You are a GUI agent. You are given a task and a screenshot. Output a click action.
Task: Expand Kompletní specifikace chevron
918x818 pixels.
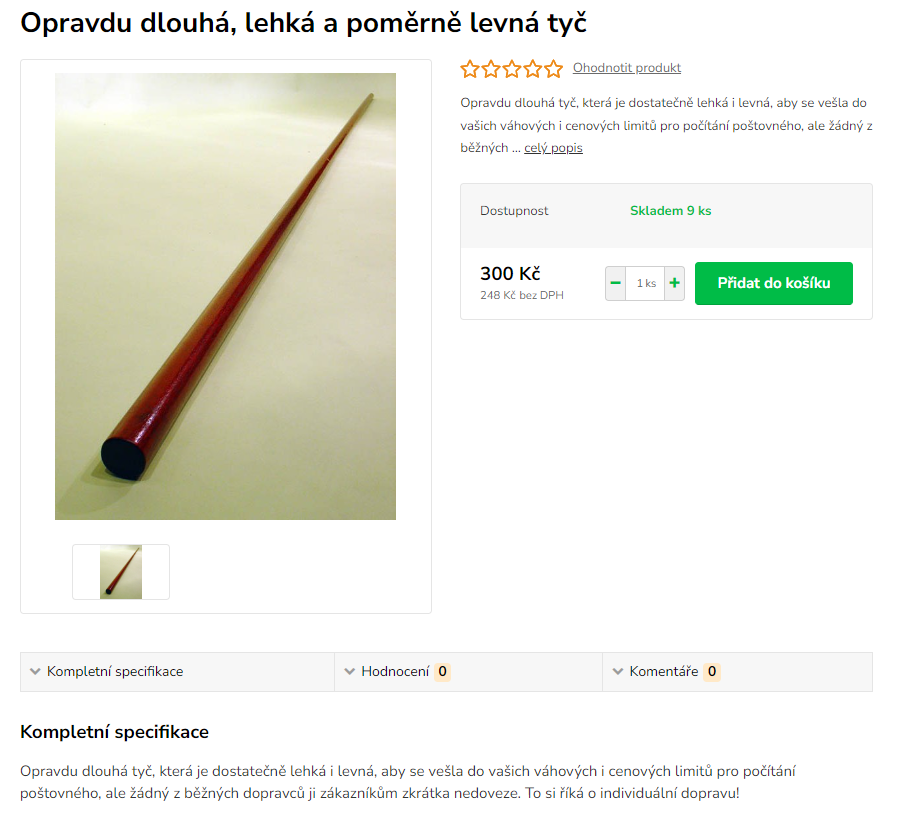coord(35,672)
